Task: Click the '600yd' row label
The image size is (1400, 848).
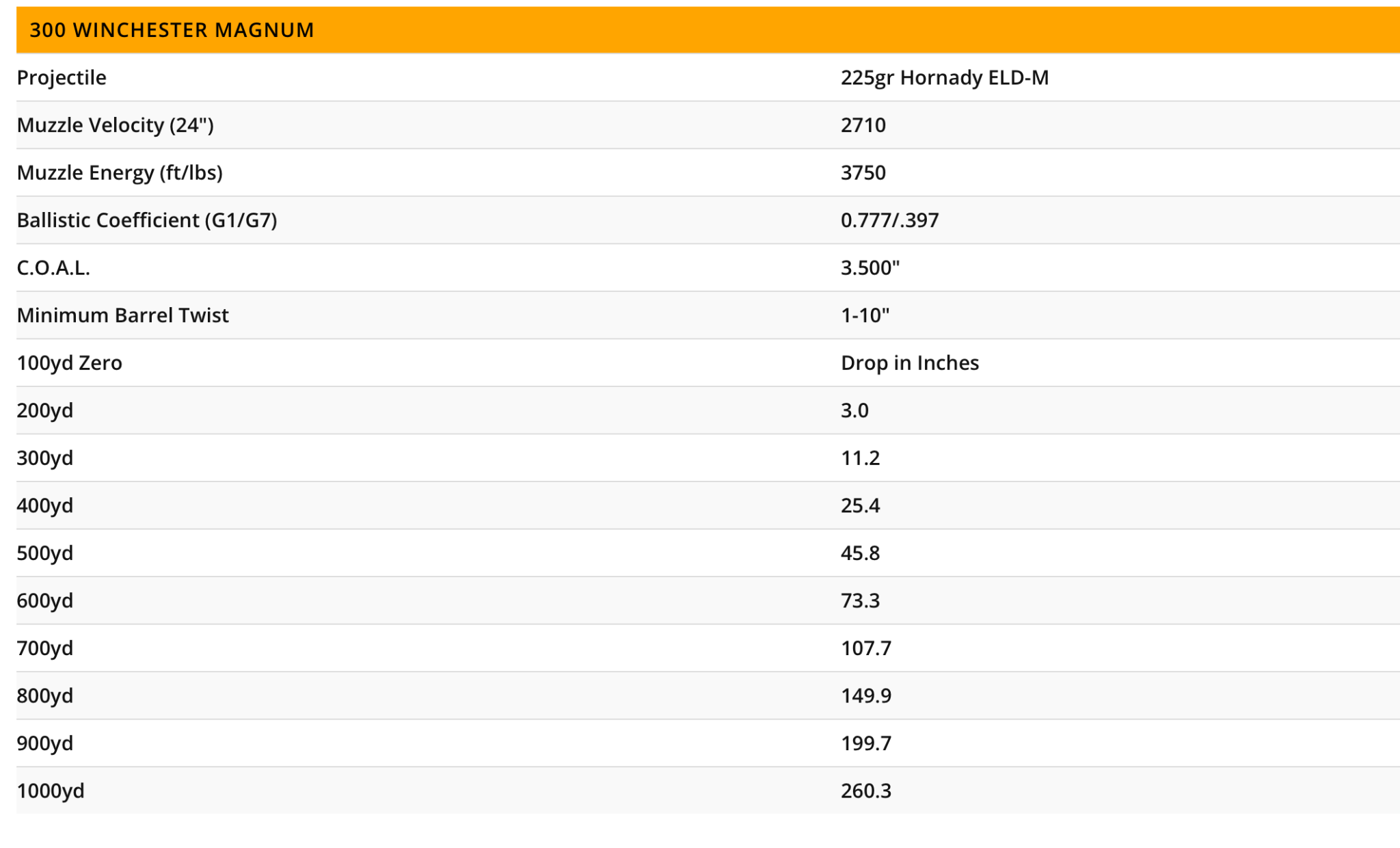Action: (x=45, y=601)
